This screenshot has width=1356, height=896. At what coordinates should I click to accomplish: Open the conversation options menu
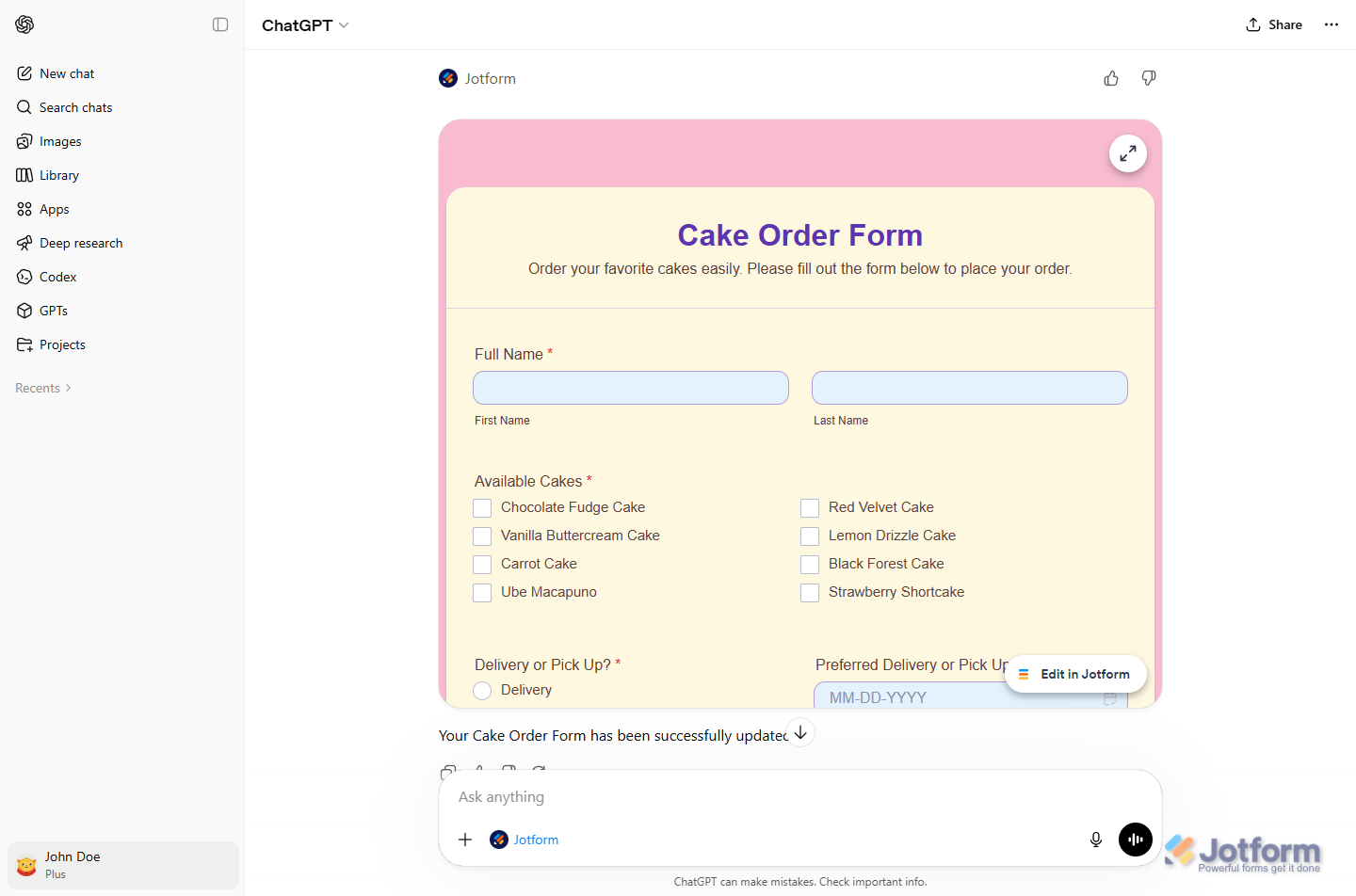pos(1331,24)
